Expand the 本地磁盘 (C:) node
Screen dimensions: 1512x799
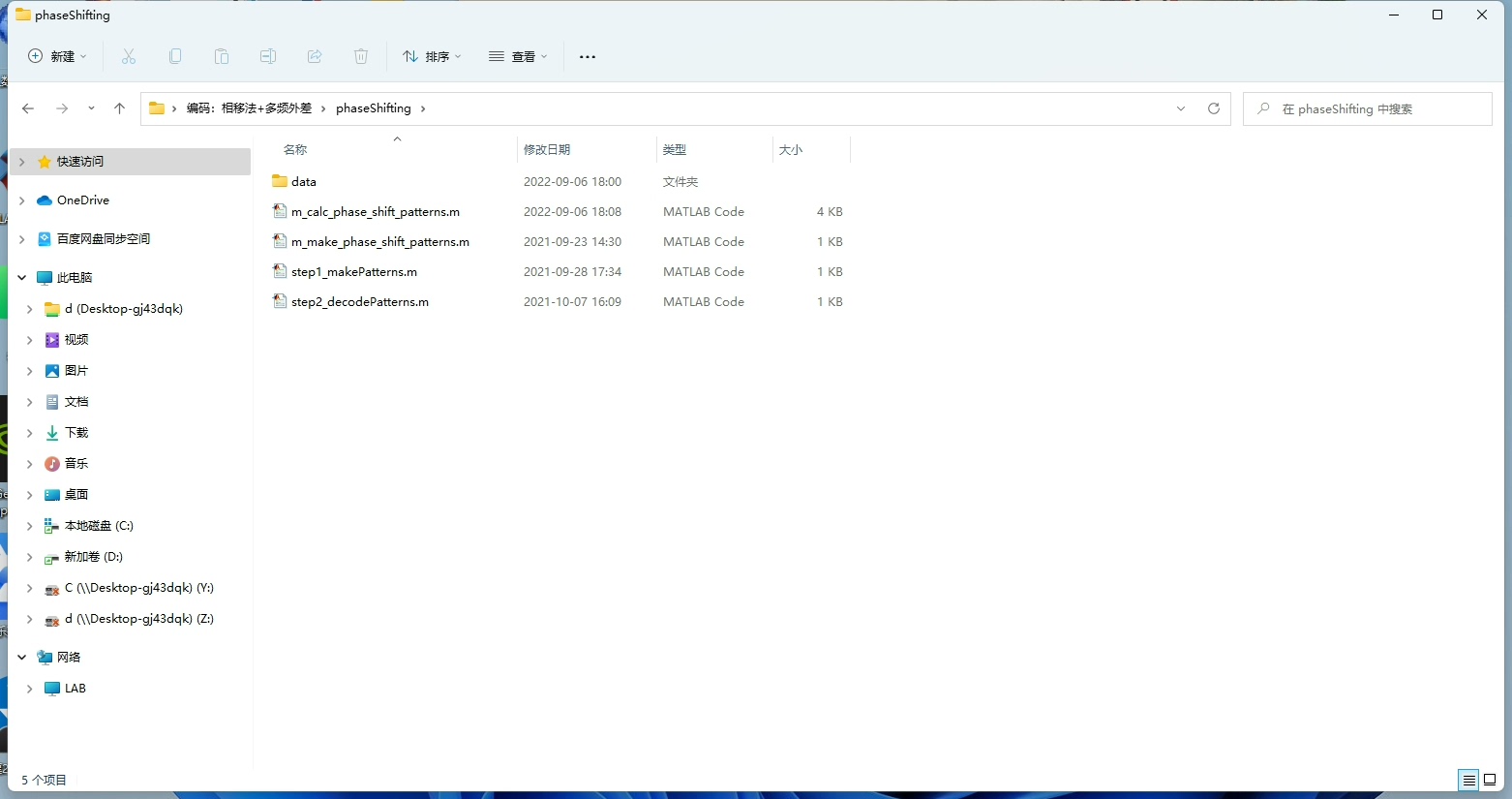click(x=29, y=526)
